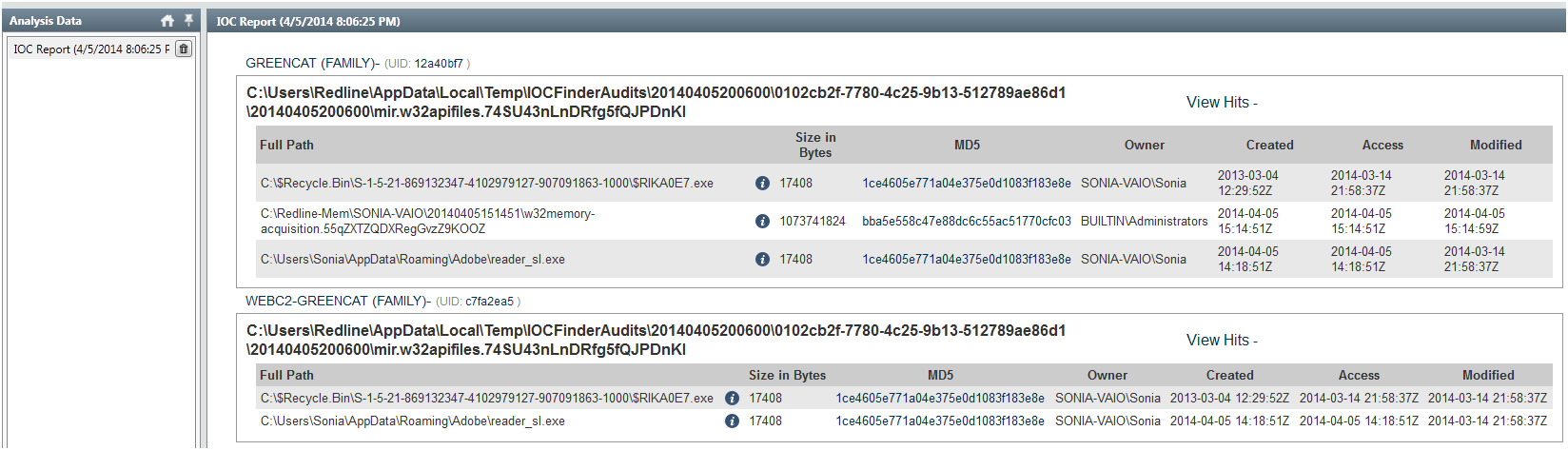Viewport: 1568px width, 450px height.
Task: Open UID 12a40bf7 link
Action: coord(438,64)
